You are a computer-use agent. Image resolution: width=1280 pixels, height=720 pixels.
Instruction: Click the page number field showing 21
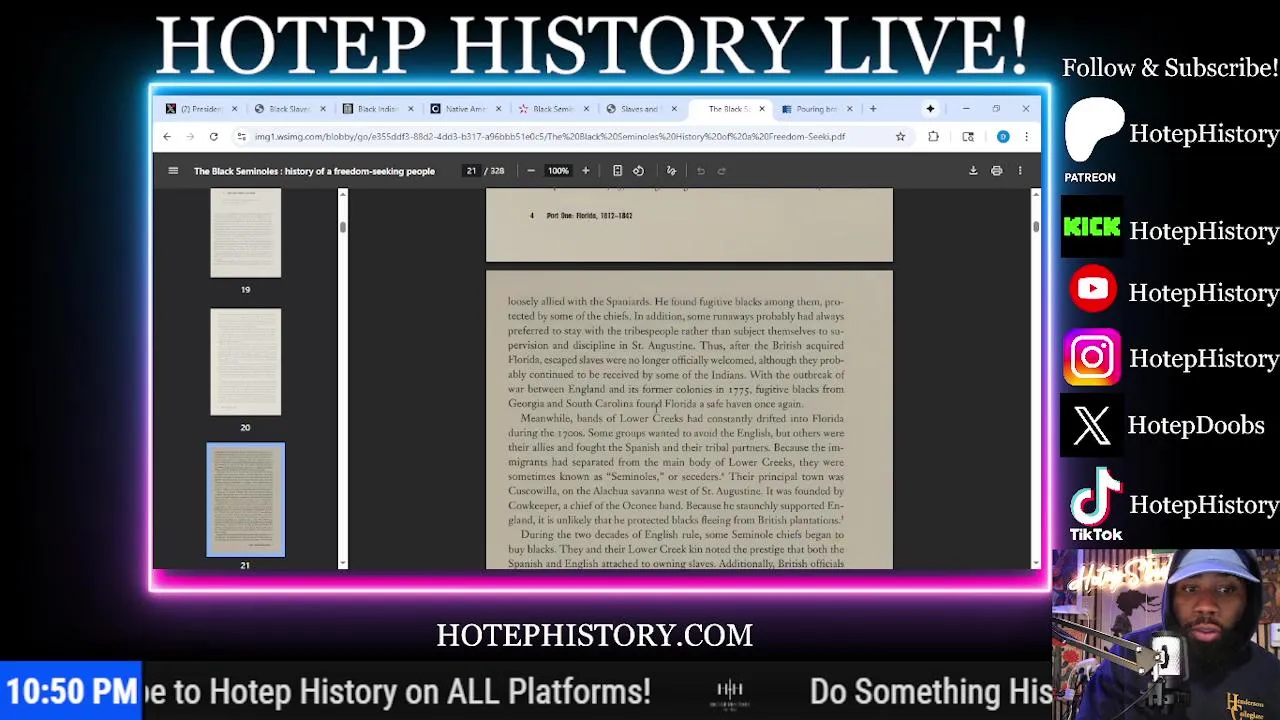tap(471, 171)
